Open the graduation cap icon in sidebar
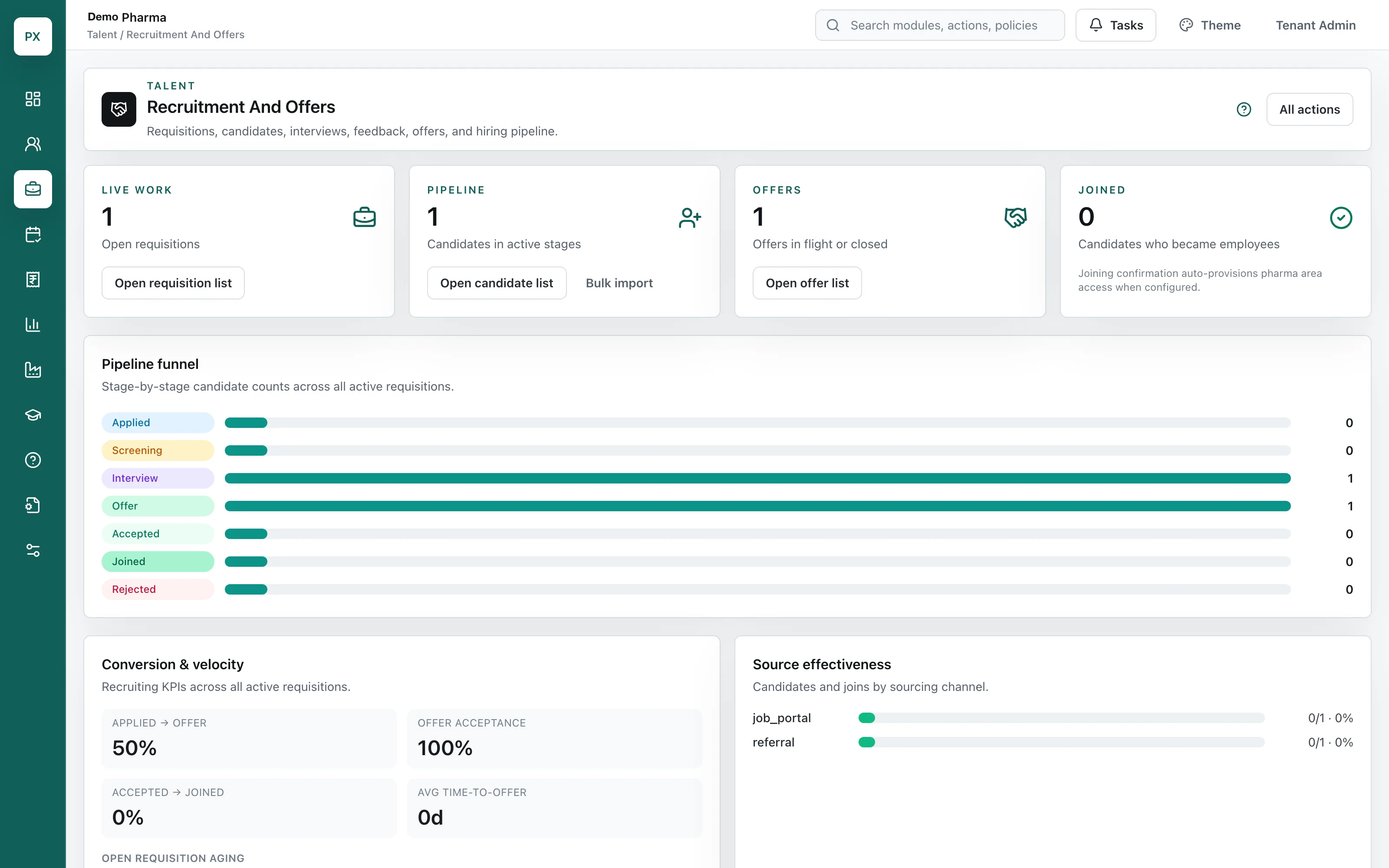The width and height of the screenshot is (1389, 868). (x=33, y=415)
